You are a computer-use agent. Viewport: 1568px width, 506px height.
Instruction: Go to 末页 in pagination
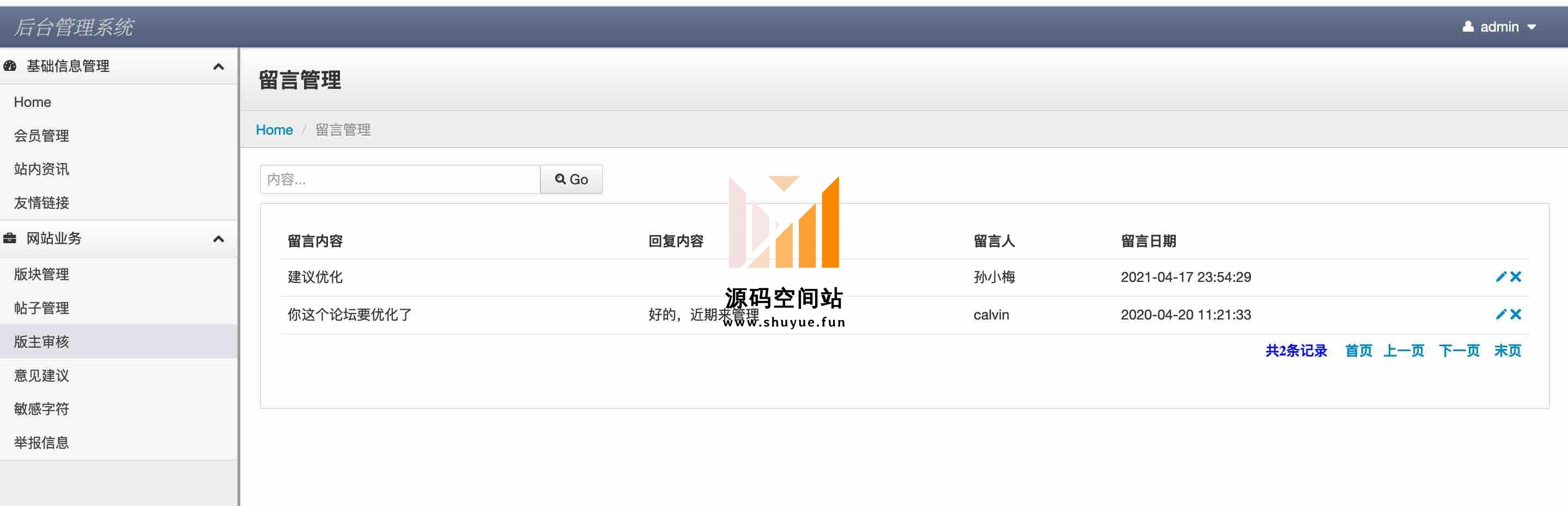pyautogui.click(x=1508, y=351)
